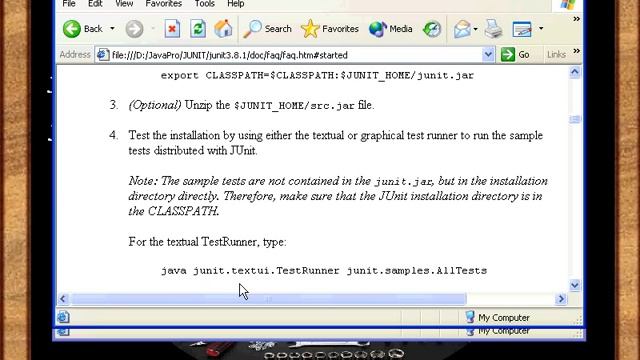Click 'For the textual TestRunner, type:' text
This screenshot has width=640, height=360.
207,242
